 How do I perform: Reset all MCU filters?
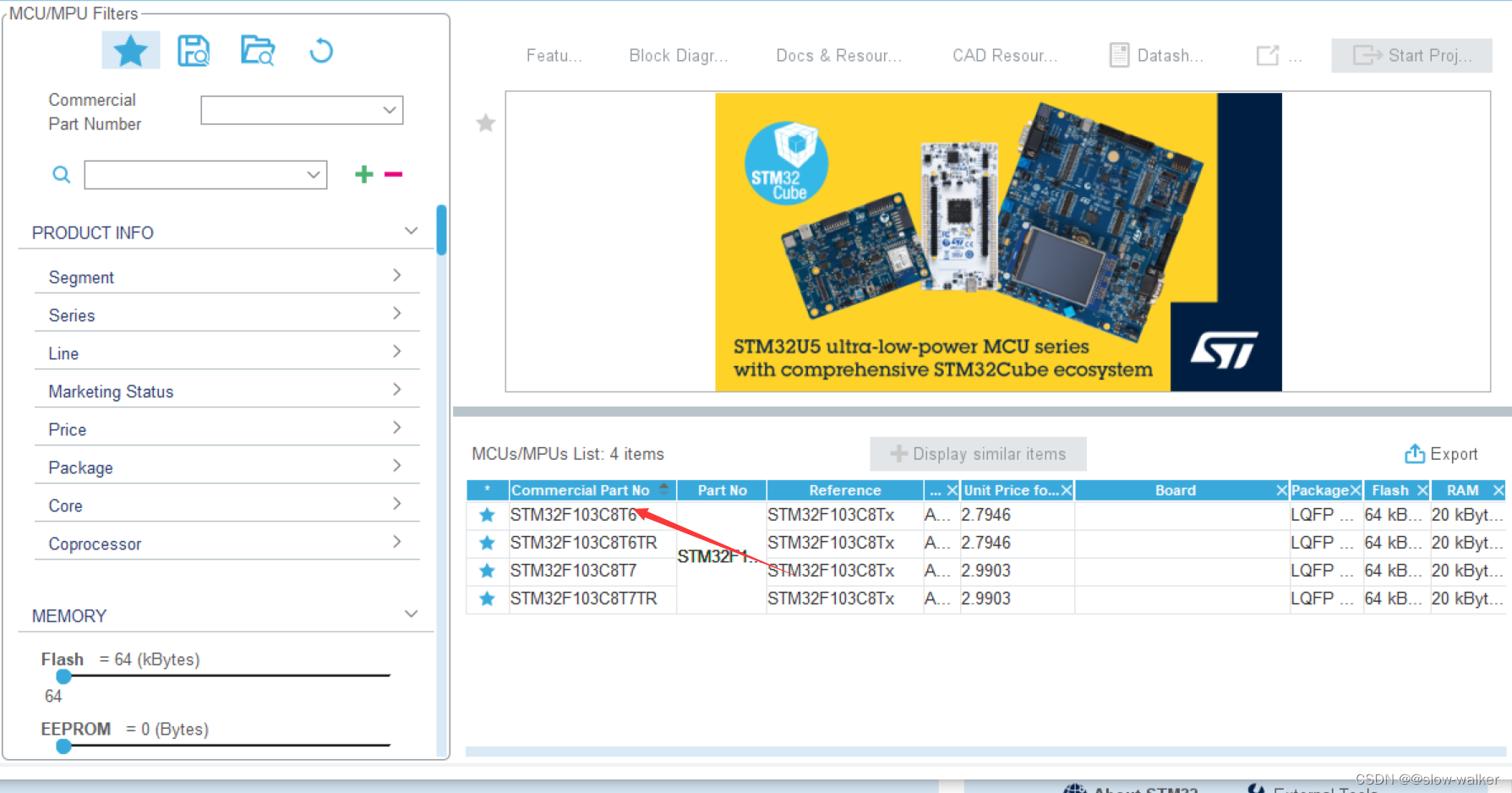tap(320, 51)
